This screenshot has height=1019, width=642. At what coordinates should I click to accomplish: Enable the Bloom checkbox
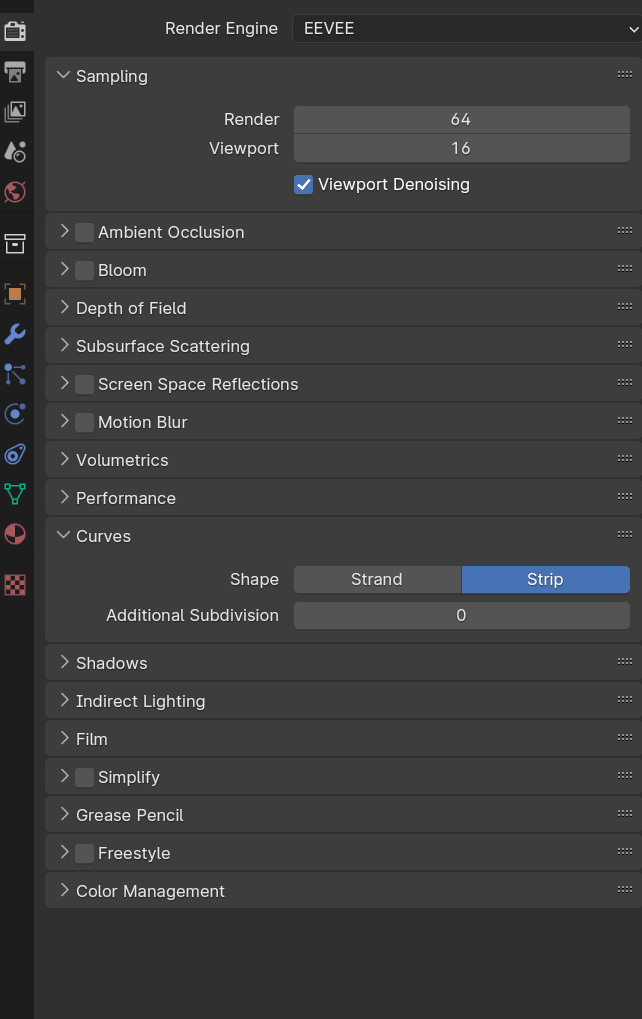pyautogui.click(x=84, y=271)
